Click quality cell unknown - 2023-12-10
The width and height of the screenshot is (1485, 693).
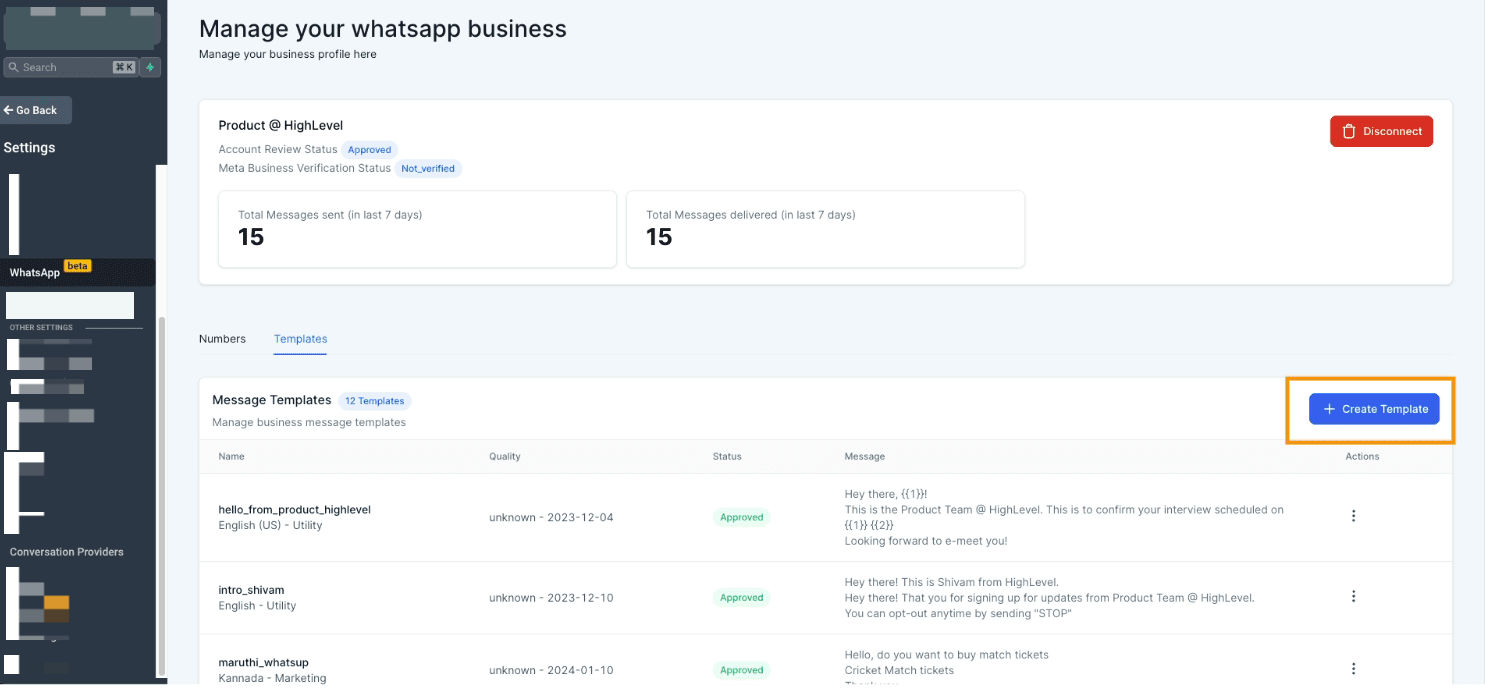(x=551, y=598)
